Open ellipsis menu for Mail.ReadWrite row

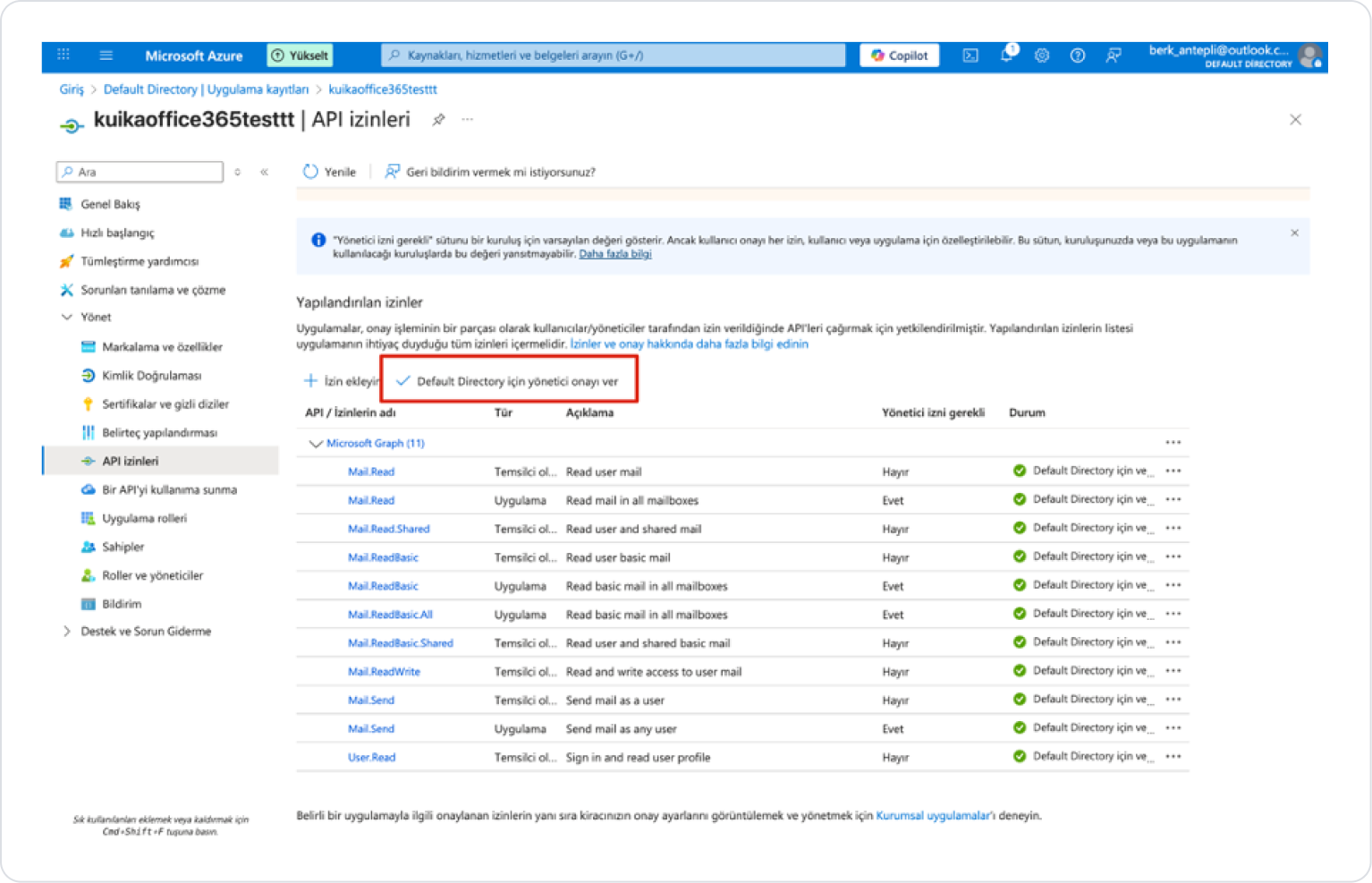click(x=1173, y=671)
